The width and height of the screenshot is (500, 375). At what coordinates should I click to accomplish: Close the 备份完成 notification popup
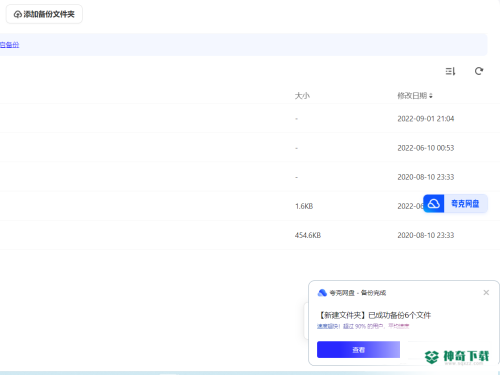(486, 292)
